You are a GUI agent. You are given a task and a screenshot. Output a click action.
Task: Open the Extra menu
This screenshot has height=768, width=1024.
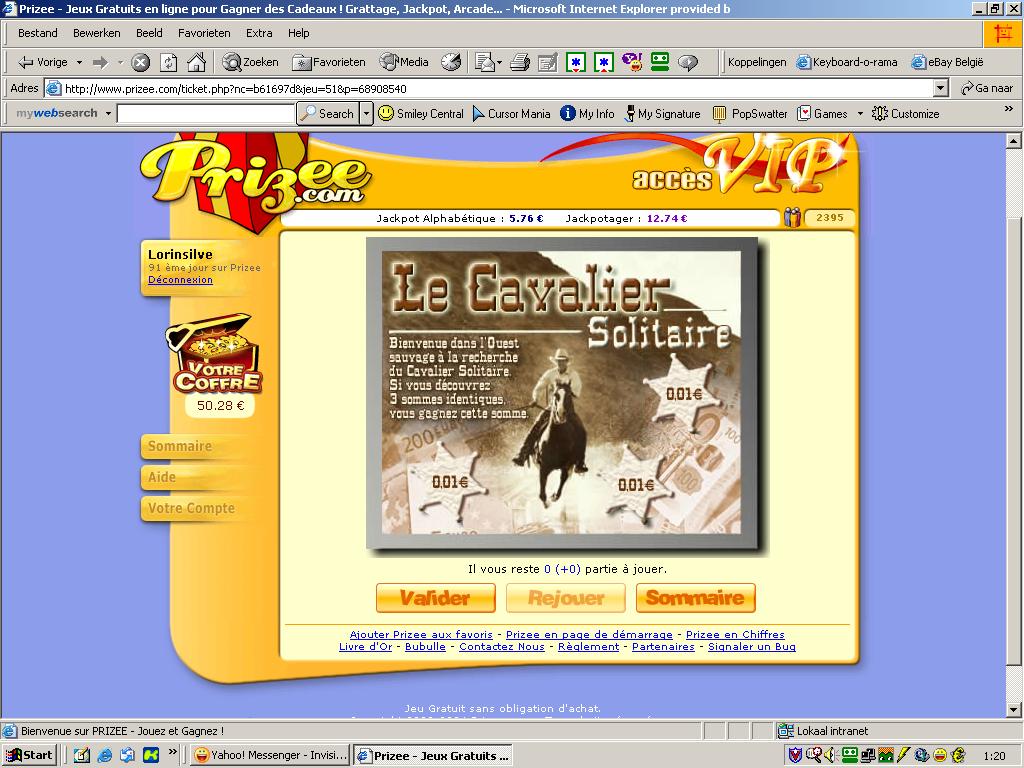click(x=259, y=33)
